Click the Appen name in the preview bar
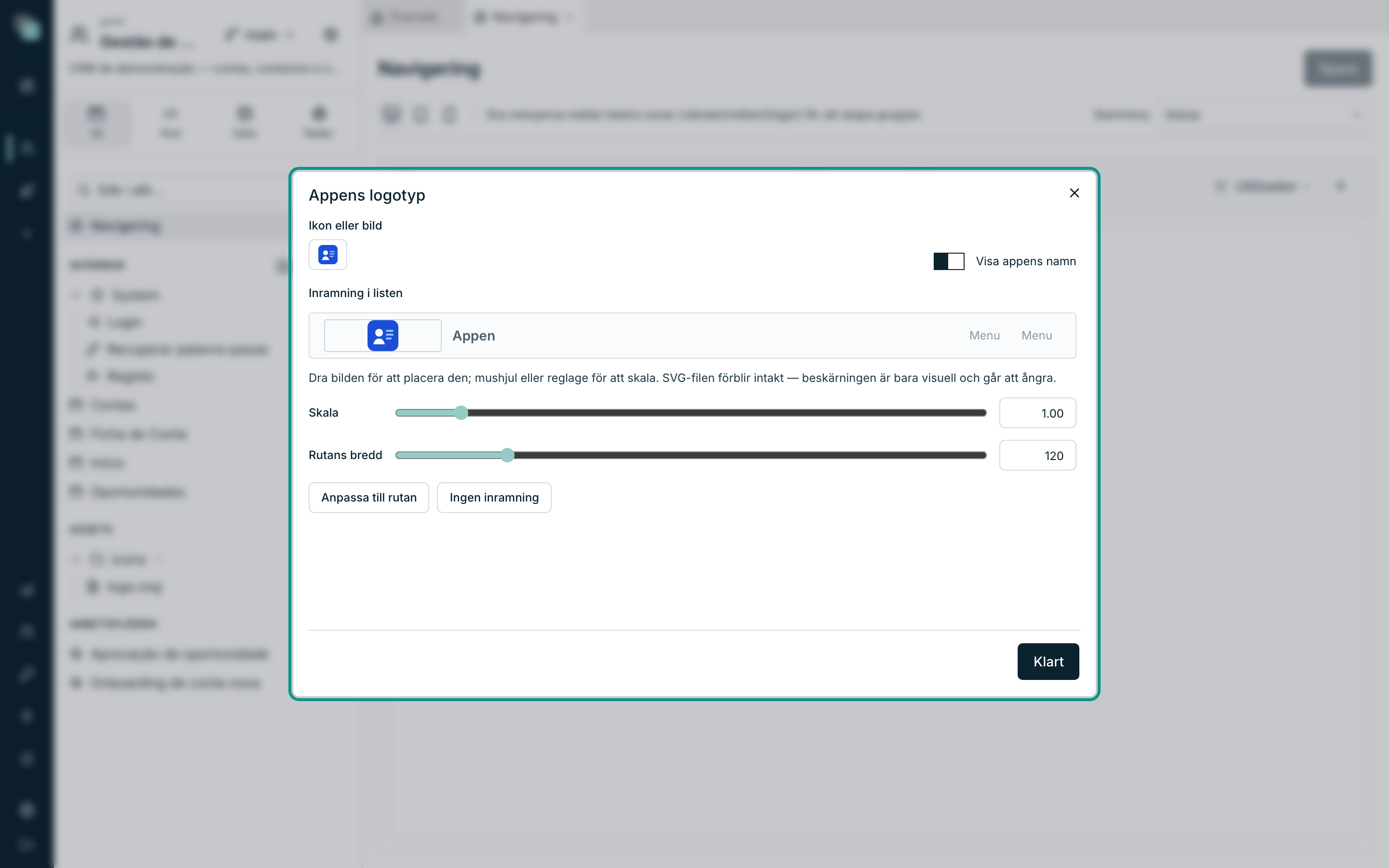The width and height of the screenshot is (1389, 868). pos(474,336)
